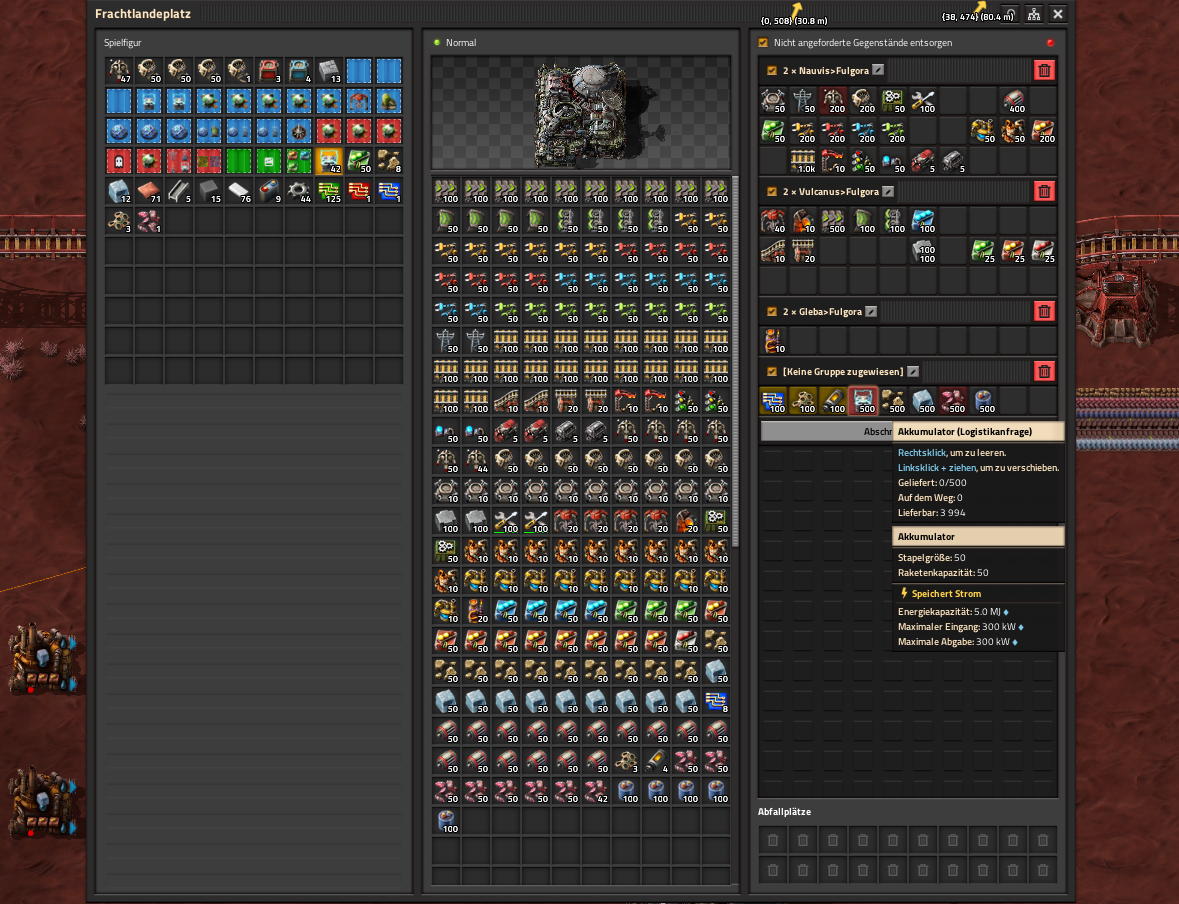Viewport: 1179px width, 904px height.
Task: Toggle 'Nicht angeforderte Gegenstände entsorgen' checkbox
Action: (763, 43)
